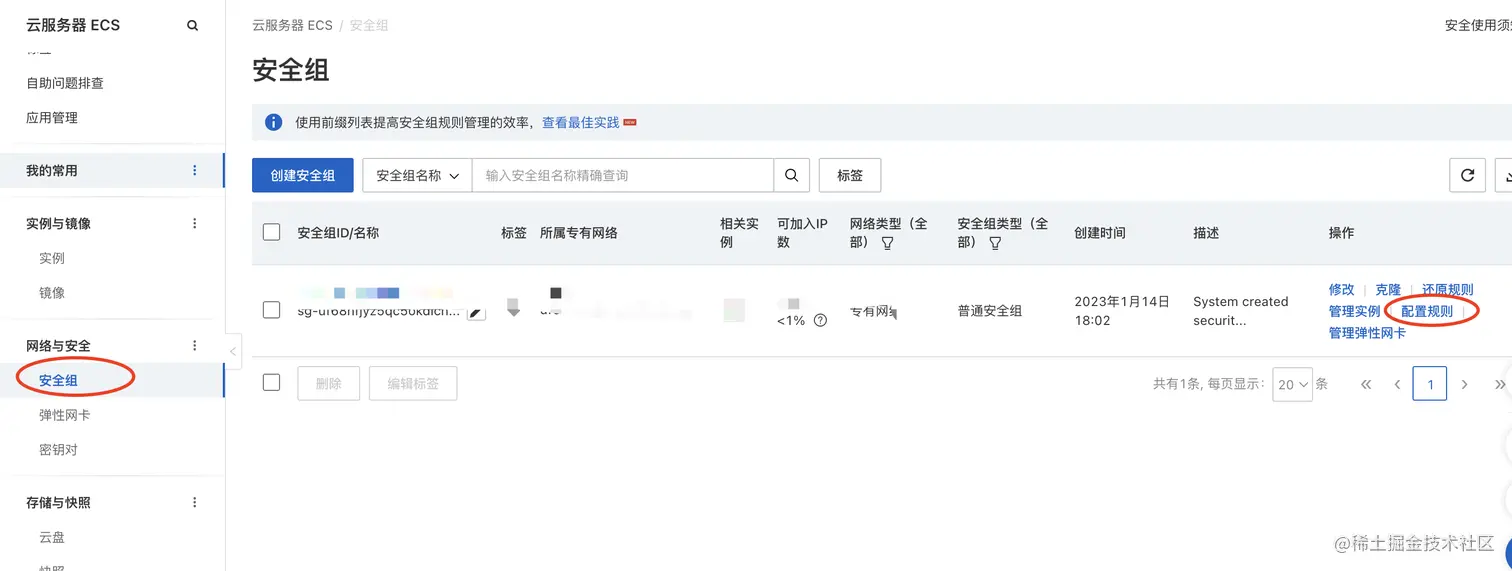
Task: Open the 网络与安全 three-dot menu
Action: 195,346
